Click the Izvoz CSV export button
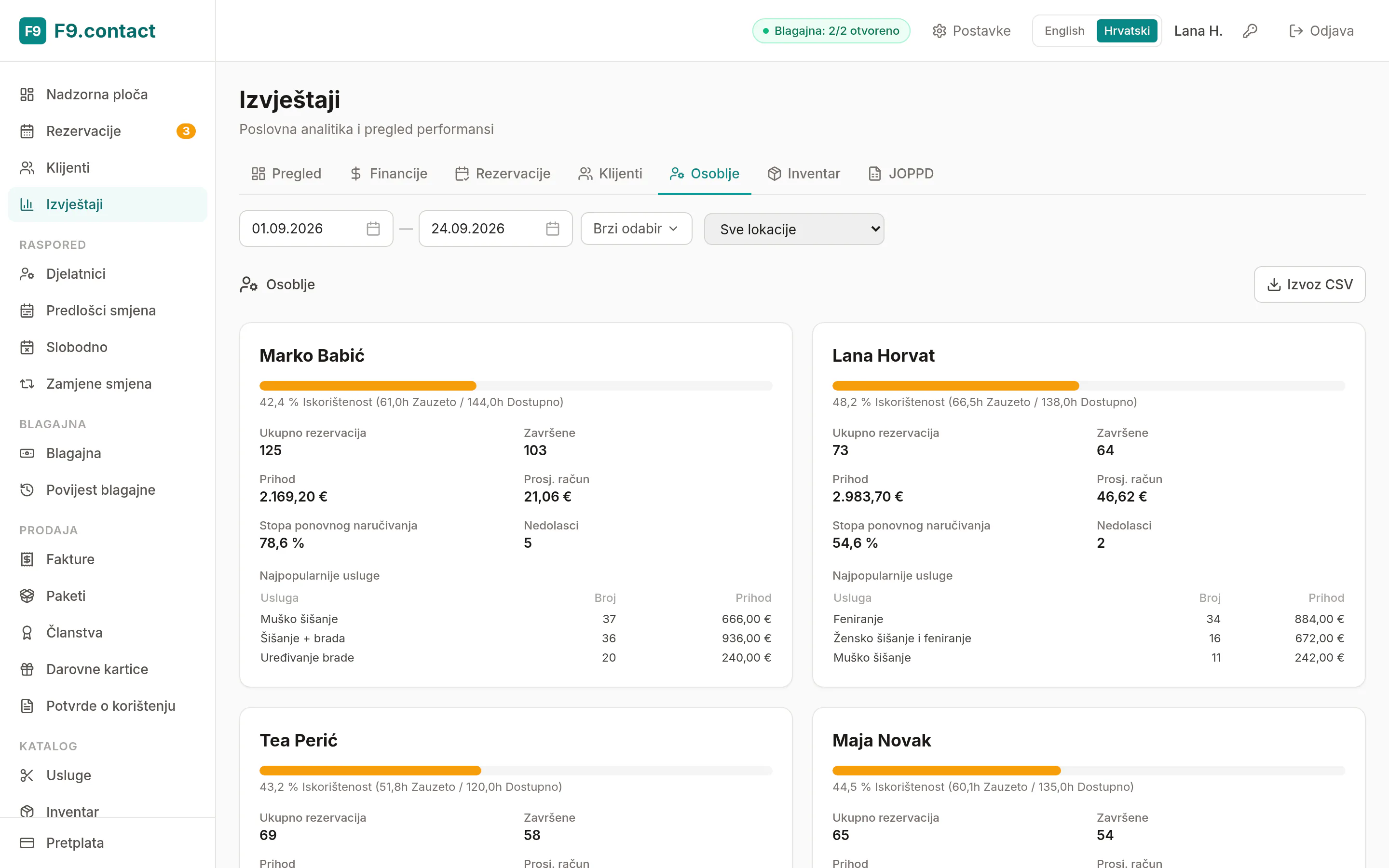The image size is (1389, 868). pos(1309,284)
